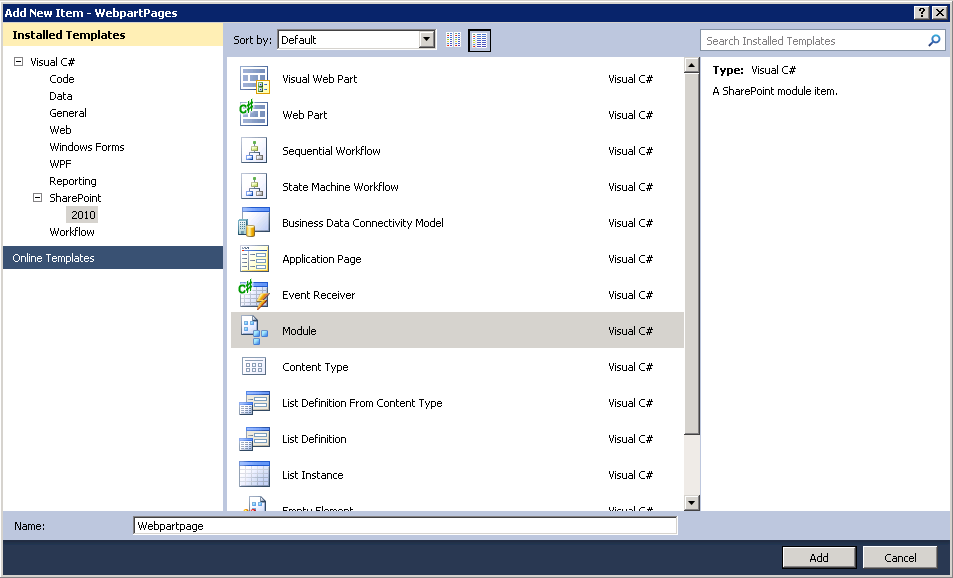Click the Module template icon

(x=254, y=331)
